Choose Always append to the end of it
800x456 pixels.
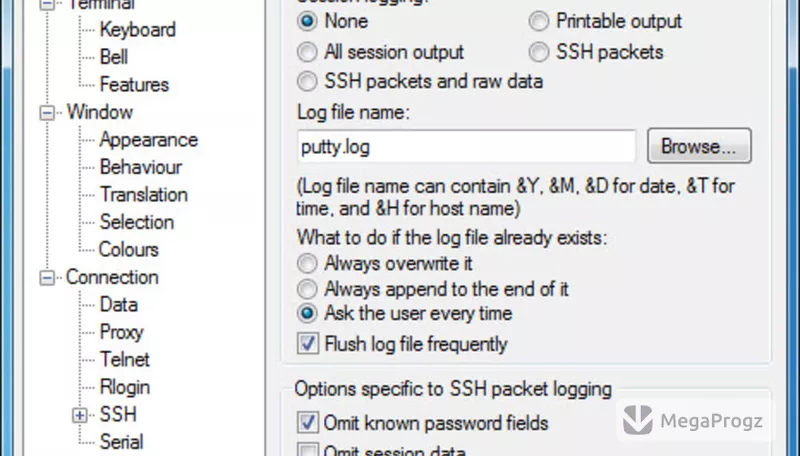tap(307, 289)
